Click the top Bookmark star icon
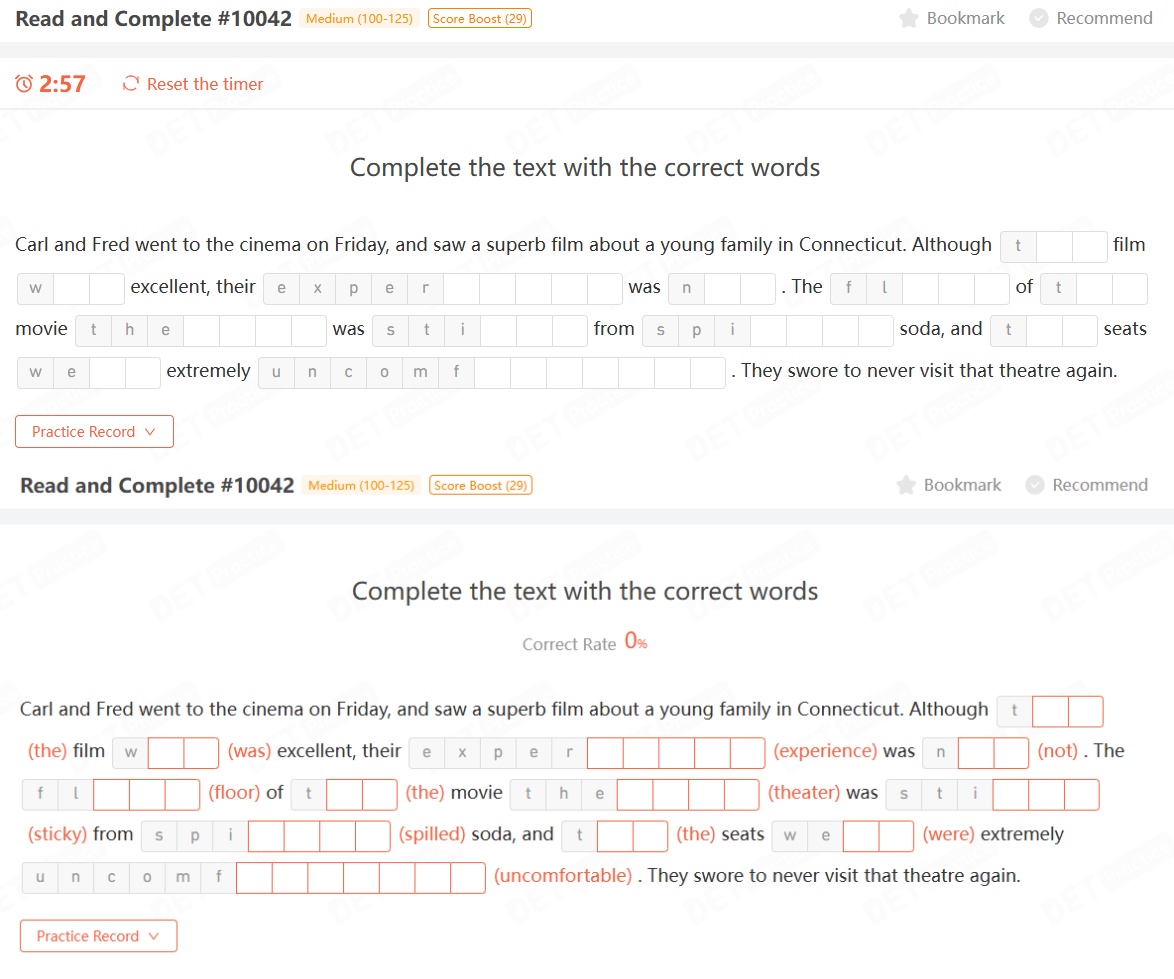The height and width of the screenshot is (979, 1174). tap(908, 18)
